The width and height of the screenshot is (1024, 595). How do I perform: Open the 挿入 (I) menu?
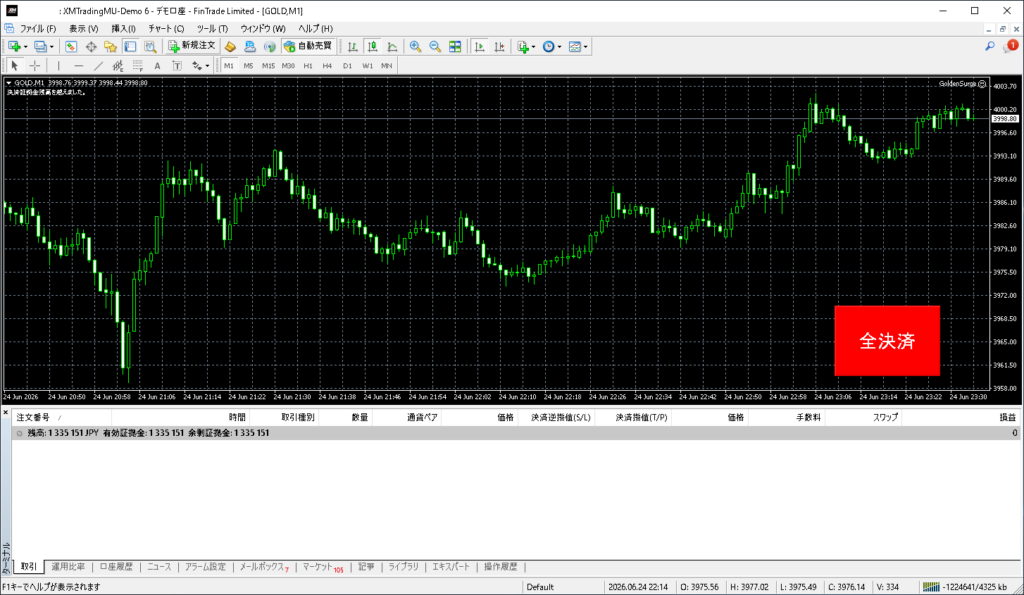(123, 29)
